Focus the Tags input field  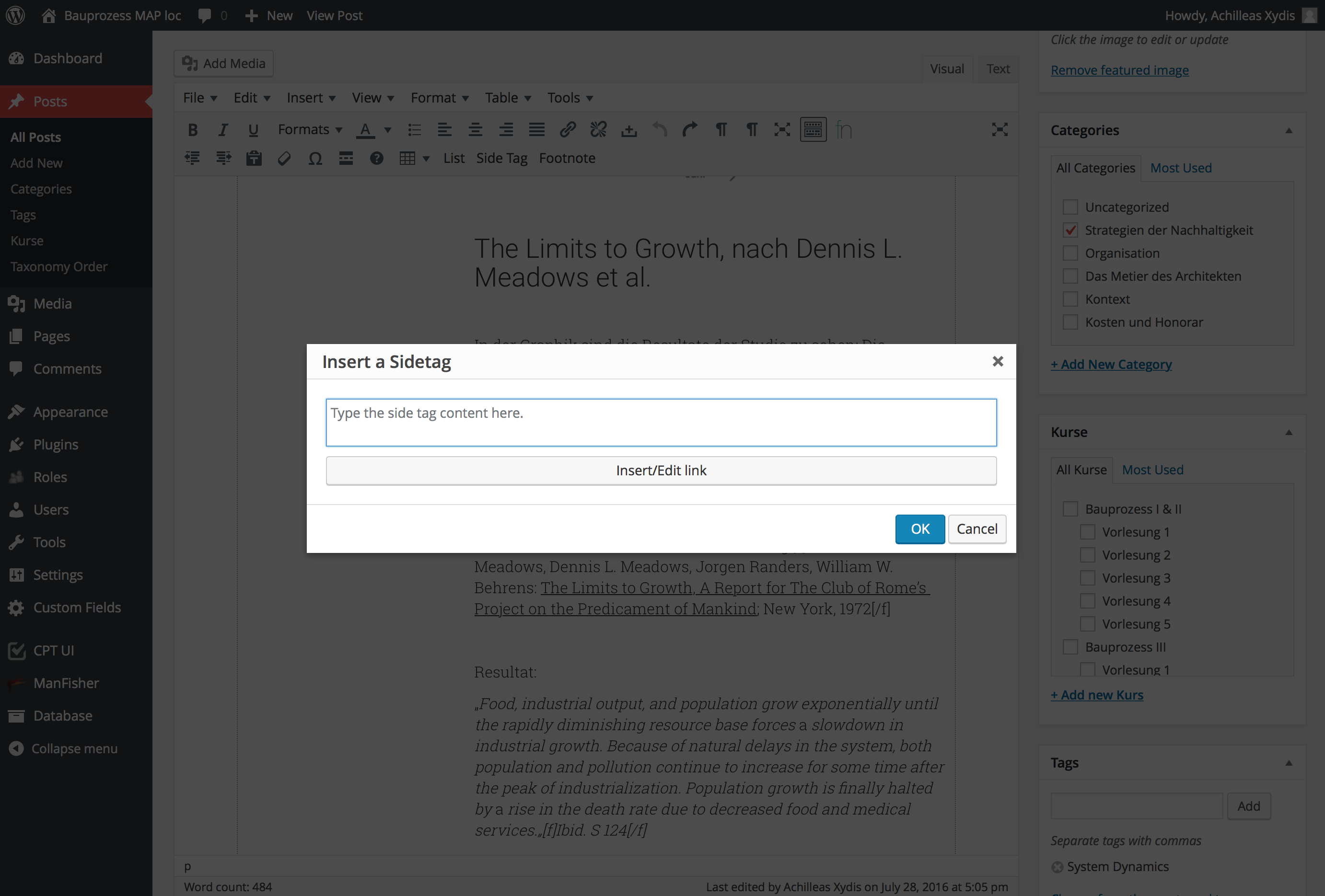coord(1136,806)
